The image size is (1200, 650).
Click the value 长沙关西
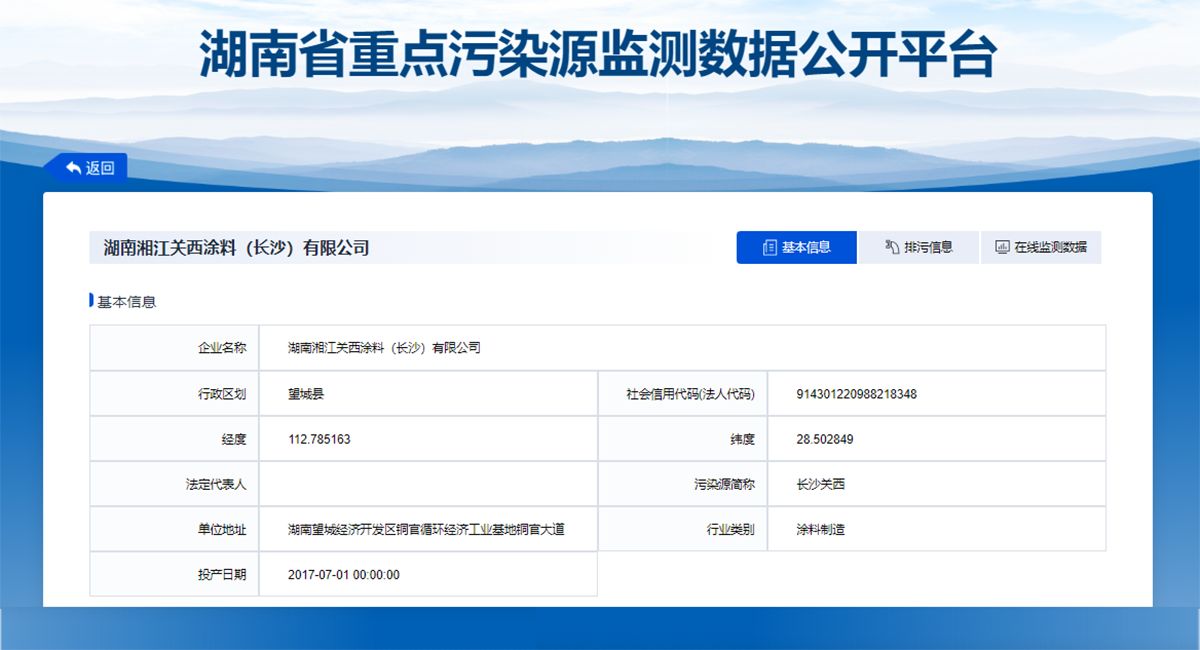[x=821, y=484]
